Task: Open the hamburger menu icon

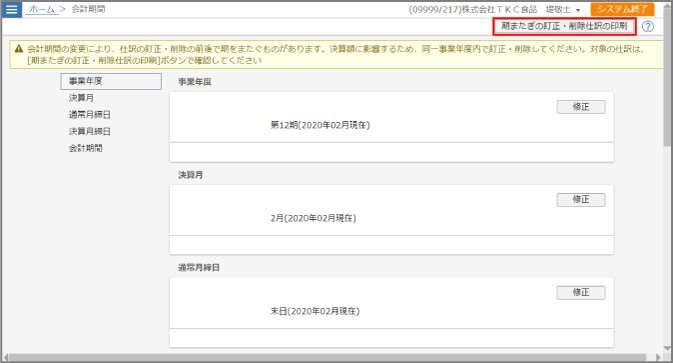Action: 12,9
